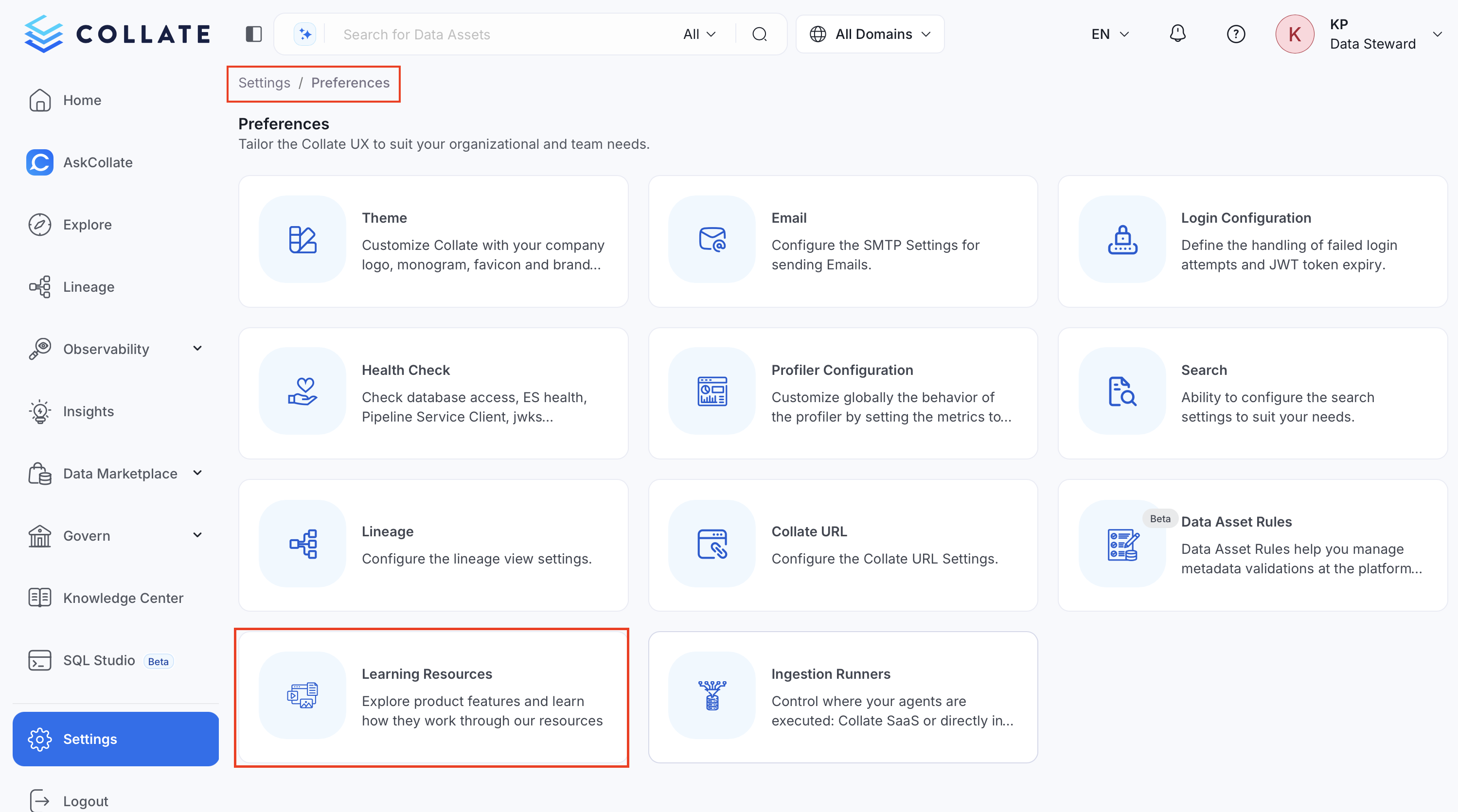The width and height of the screenshot is (1458, 812).
Task: Click the "Data Steward" role text
Action: point(1372,44)
